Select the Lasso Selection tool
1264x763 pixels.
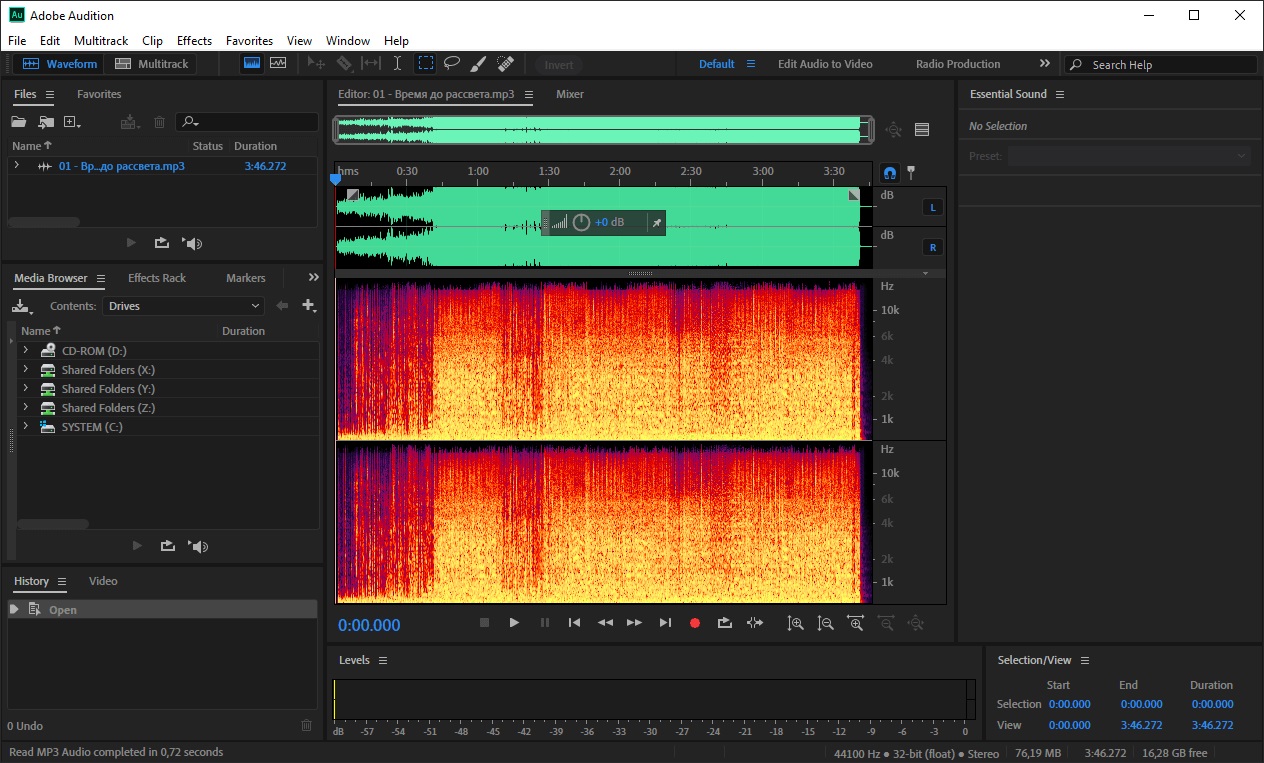452,64
